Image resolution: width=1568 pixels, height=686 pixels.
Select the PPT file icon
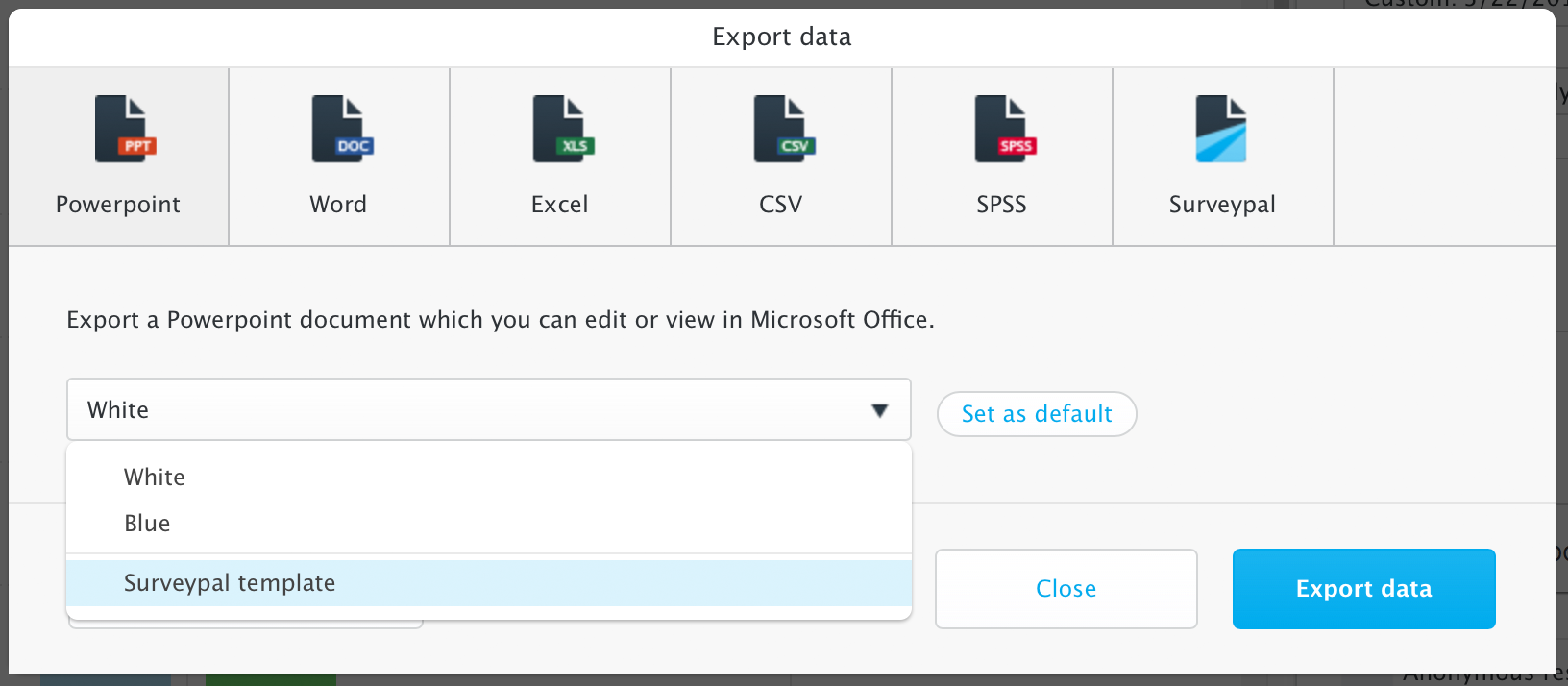[126, 129]
